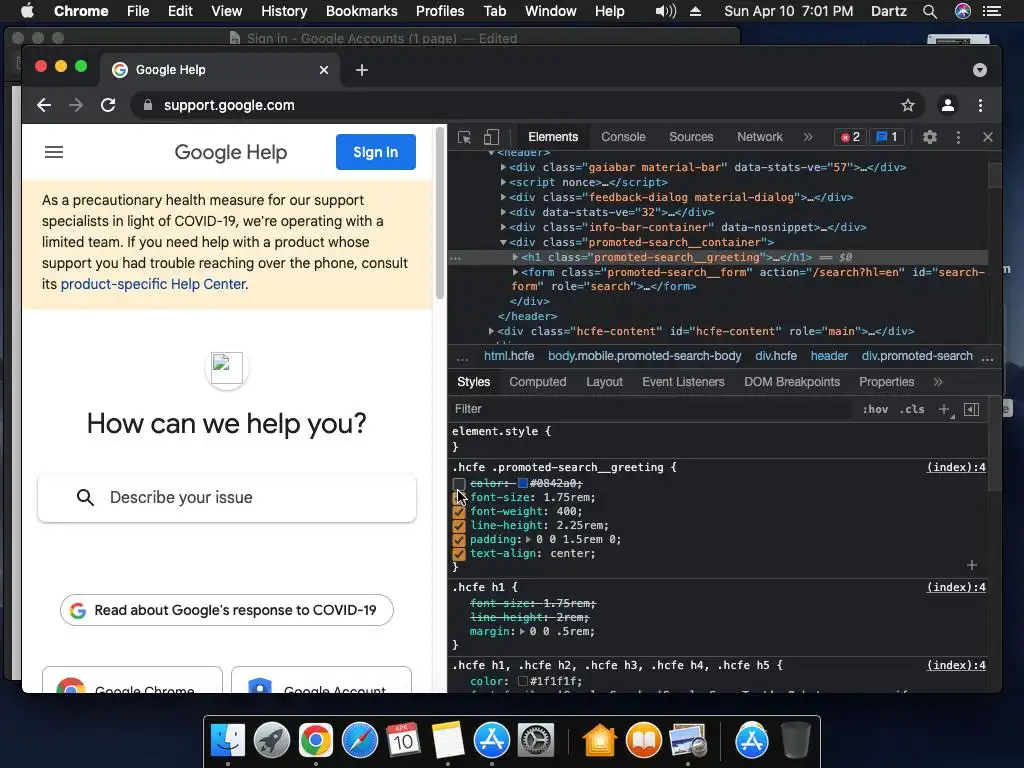View site info via the padlock icon
The height and width of the screenshot is (768, 1024).
click(148, 105)
